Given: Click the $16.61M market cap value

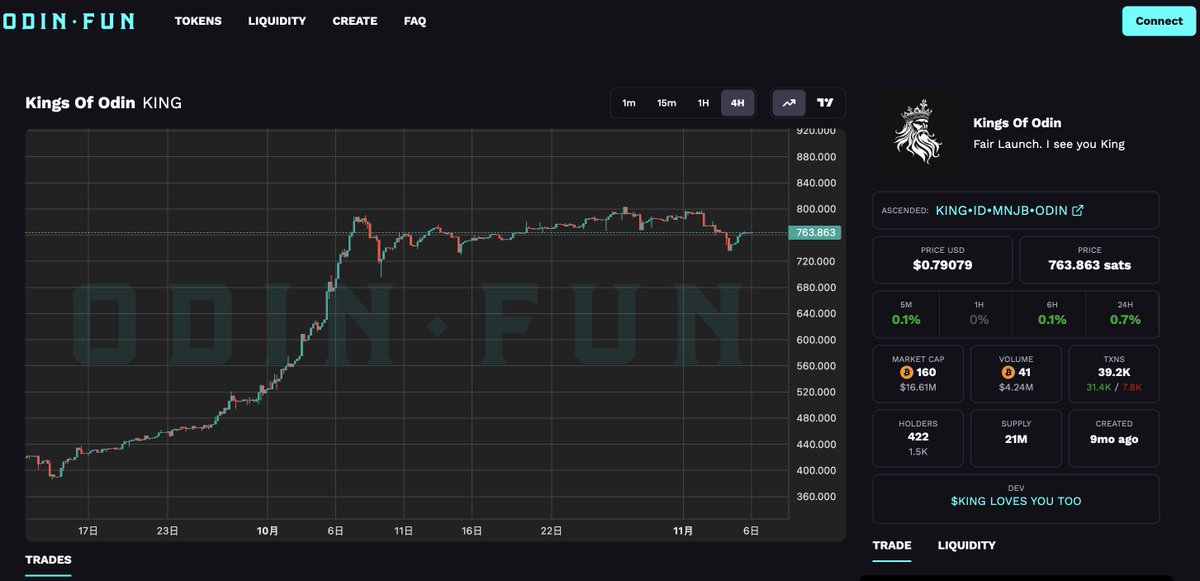Looking at the screenshot, I should click(918, 387).
